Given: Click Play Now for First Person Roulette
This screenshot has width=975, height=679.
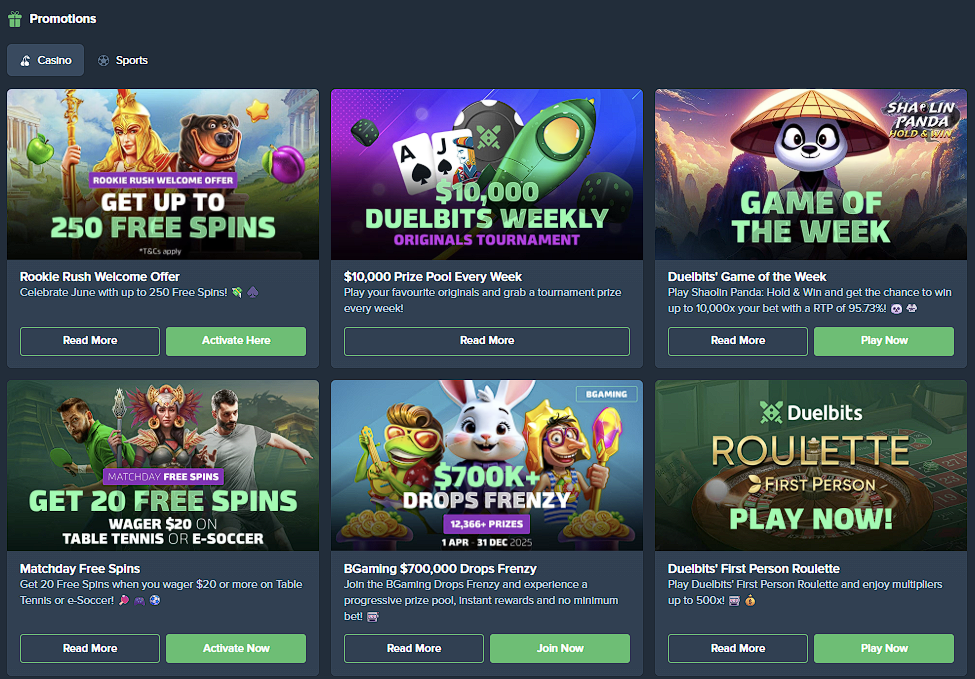Looking at the screenshot, I should tap(884, 648).
